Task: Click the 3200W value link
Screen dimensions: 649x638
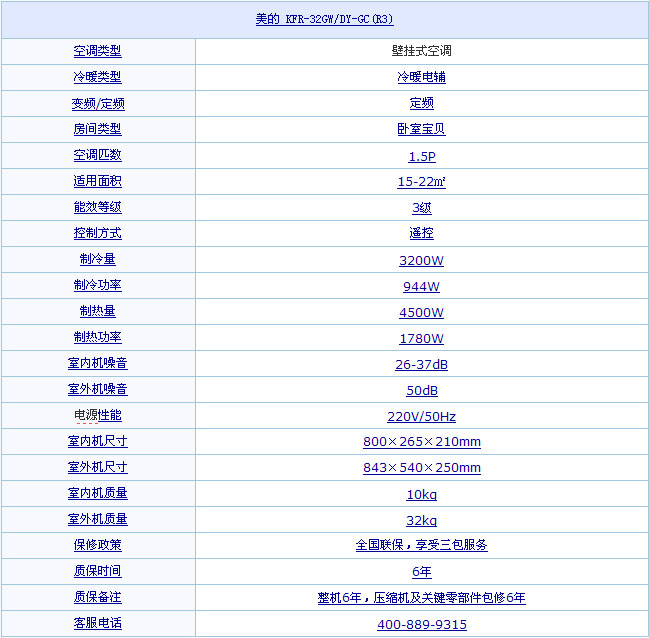Action: 421,260
